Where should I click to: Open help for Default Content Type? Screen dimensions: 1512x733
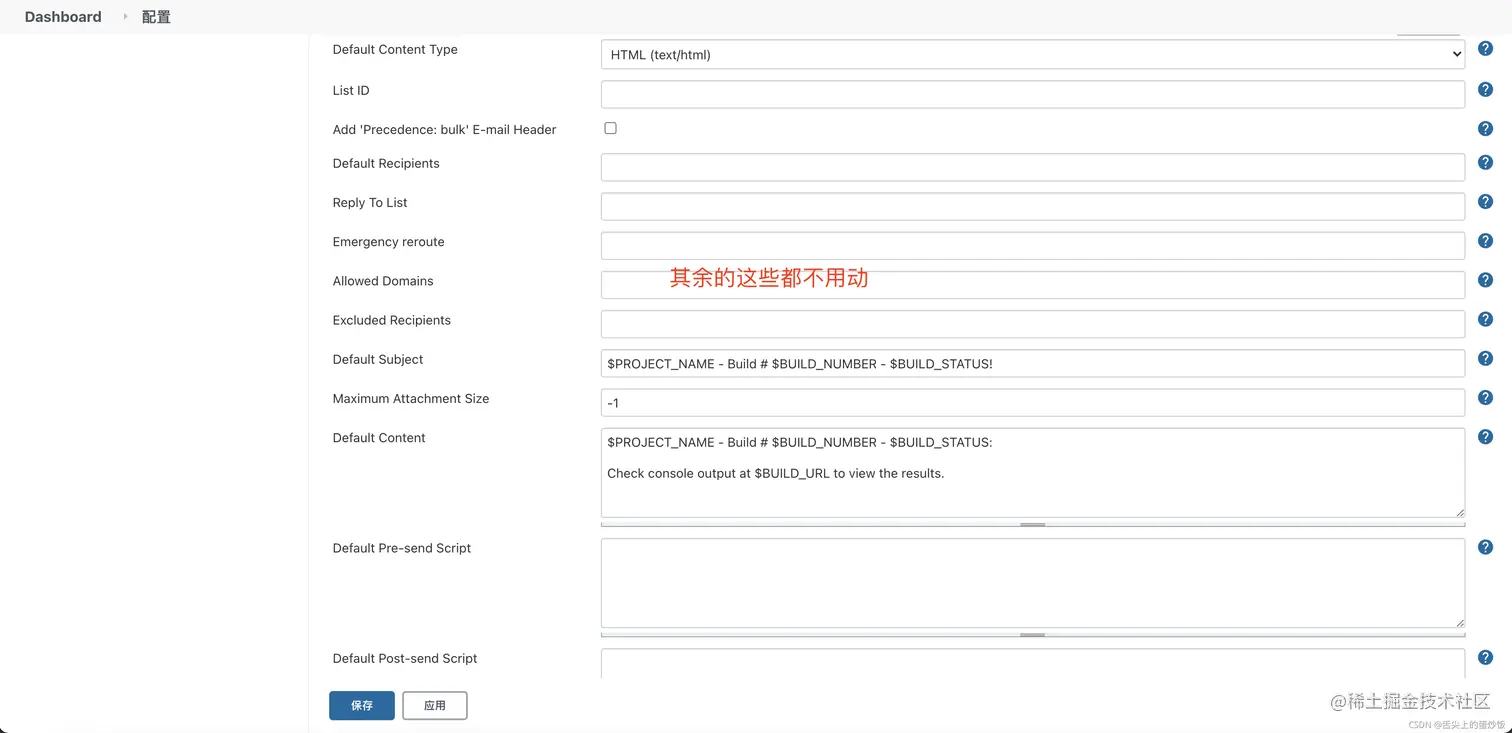tap(1485, 49)
